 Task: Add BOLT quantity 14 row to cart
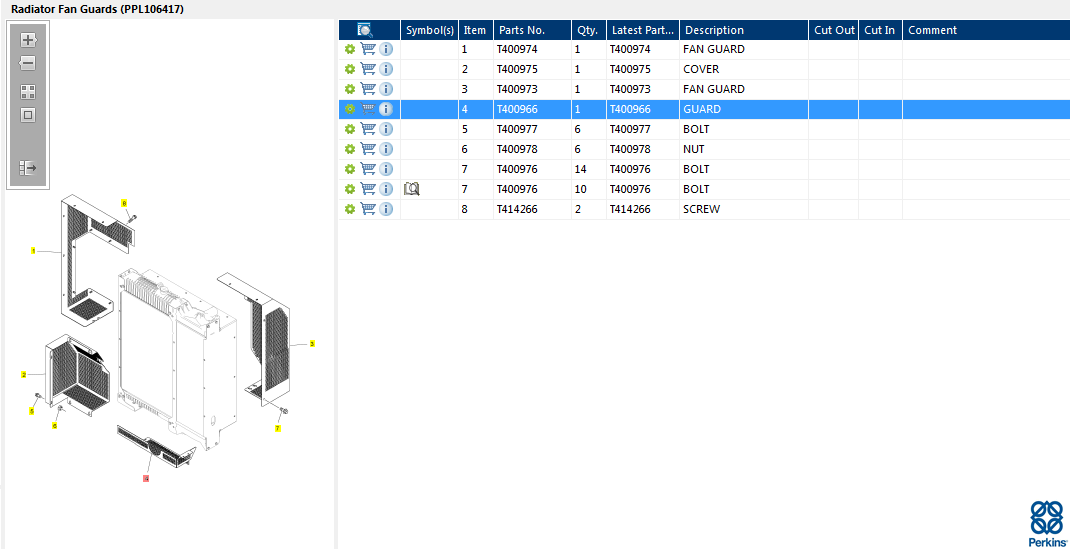(368, 168)
